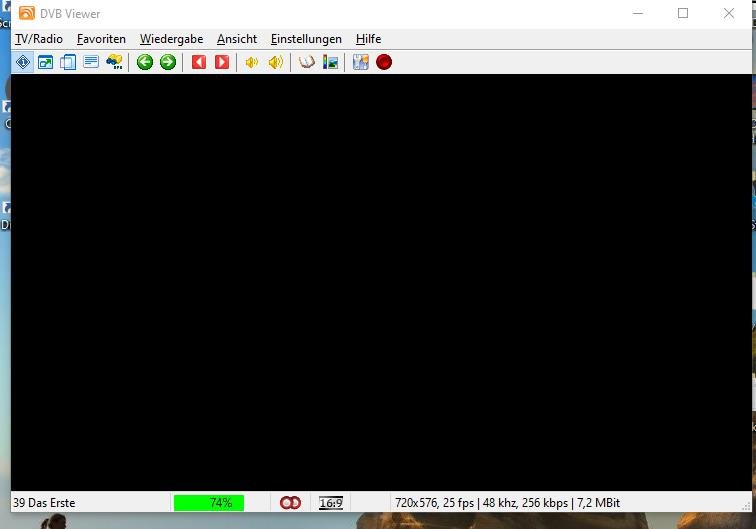The width and height of the screenshot is (756, 529).
Task: Click the open book icon
Action: 307,62
